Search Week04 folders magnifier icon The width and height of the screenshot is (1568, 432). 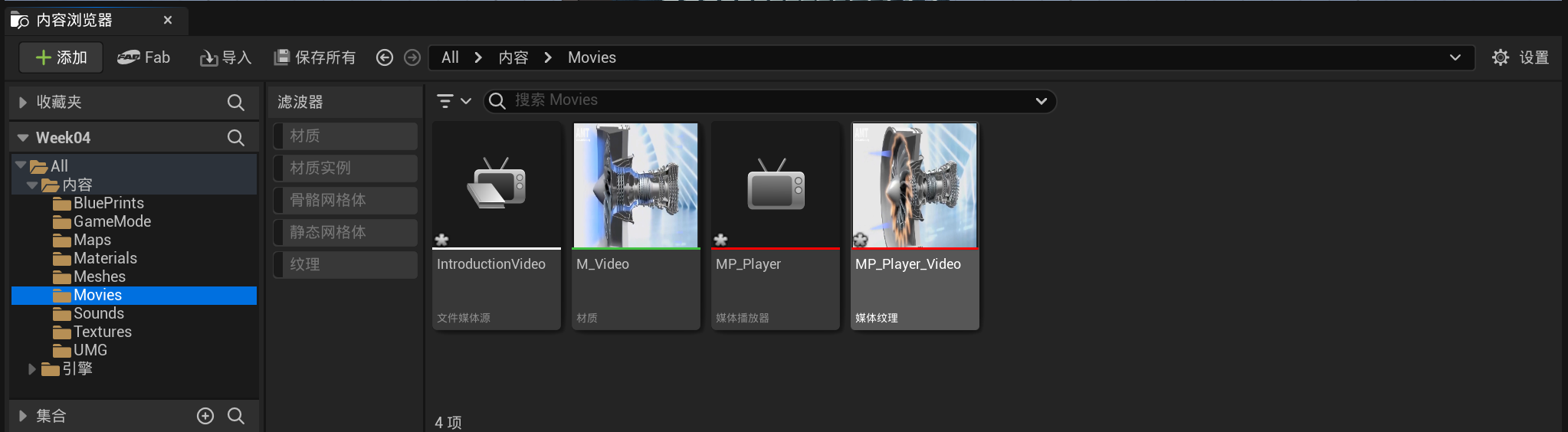[236, 138]
